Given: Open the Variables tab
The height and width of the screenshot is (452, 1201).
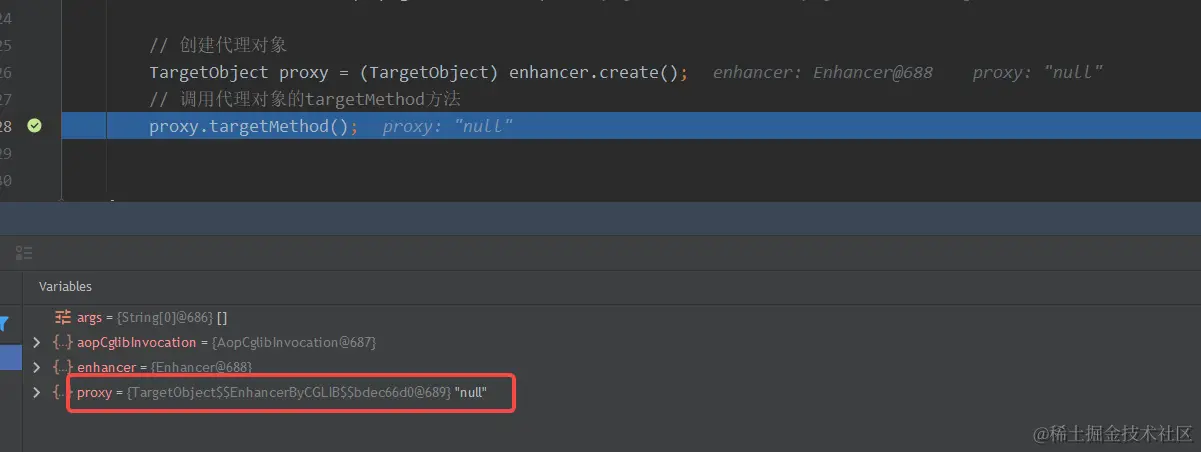Looking at the screenshot, I should coord(65,287).
